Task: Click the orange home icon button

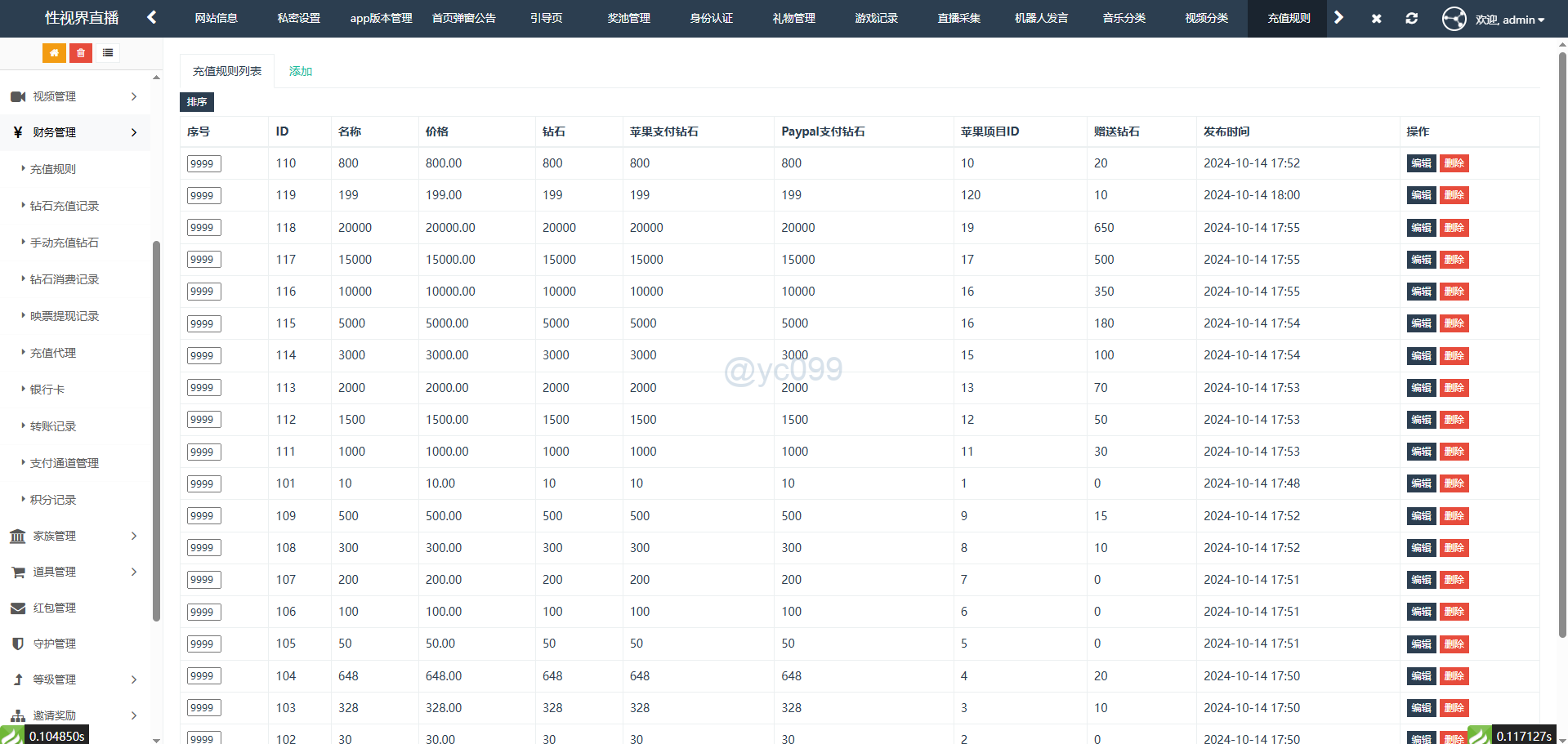Action: (54, 53)
